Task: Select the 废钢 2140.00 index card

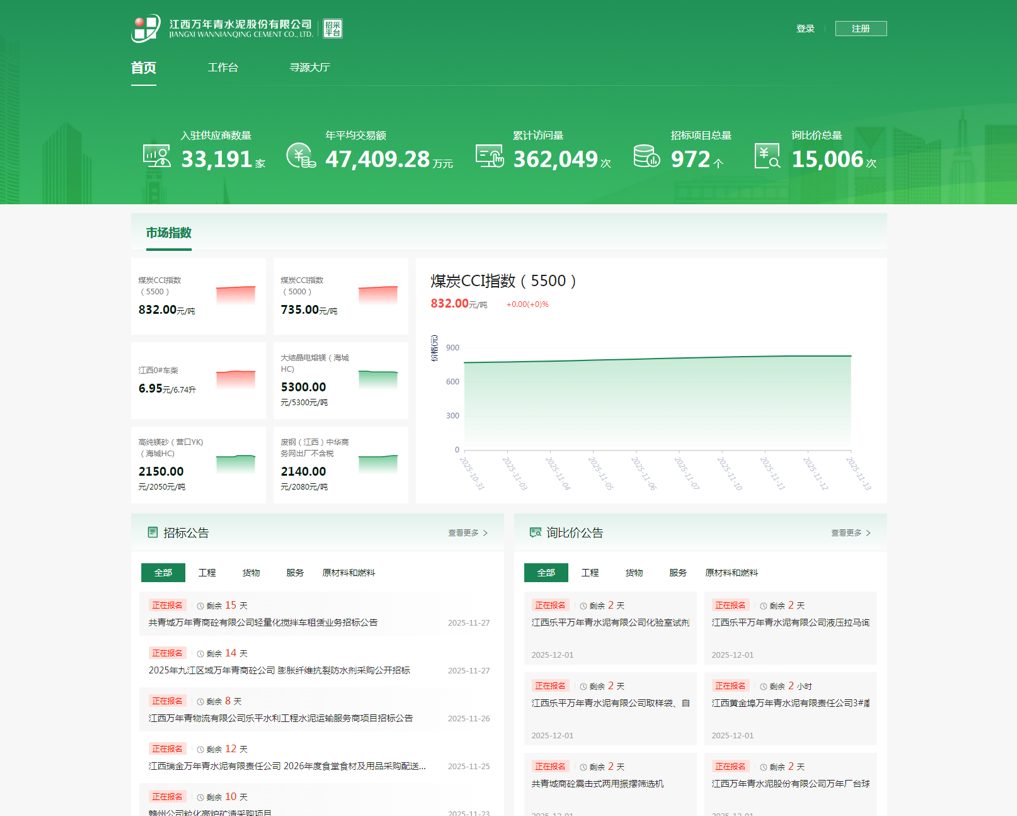Action: (x=341, y=465)
